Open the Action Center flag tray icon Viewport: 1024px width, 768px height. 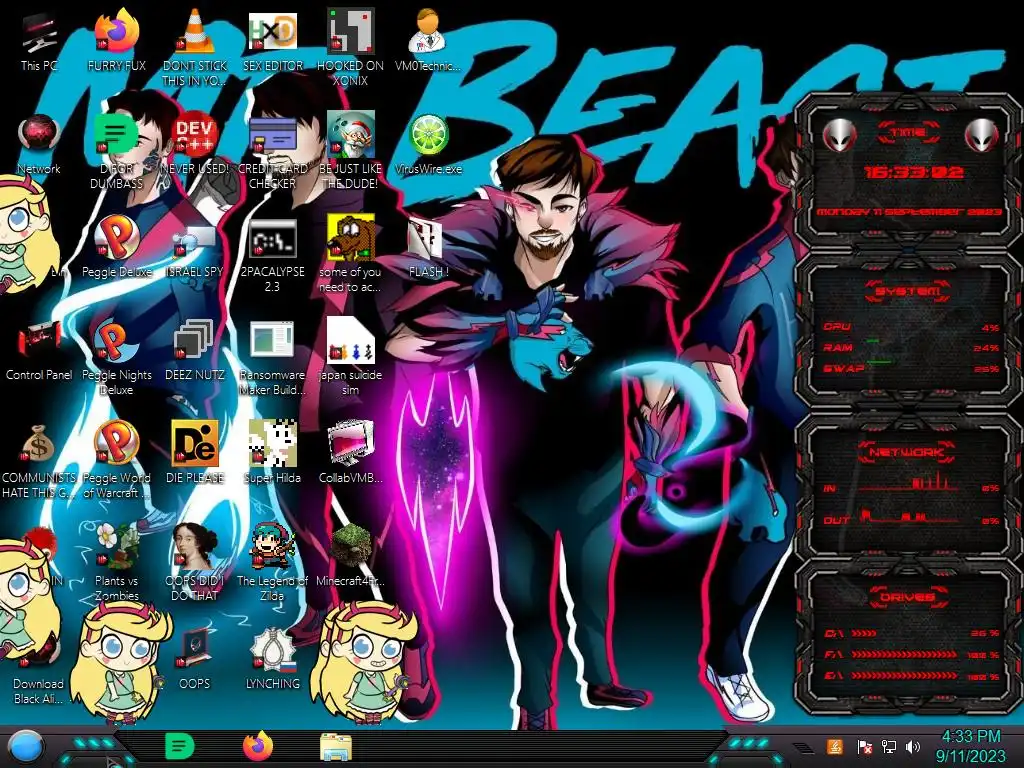864,746
